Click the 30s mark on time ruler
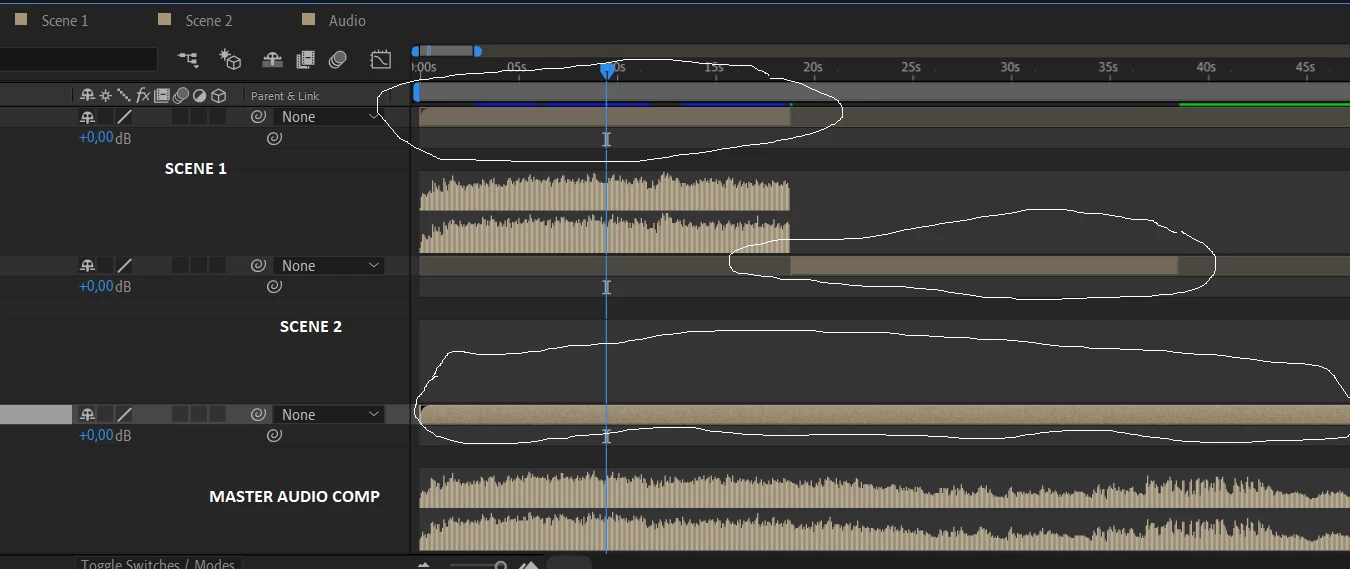The image size is (1350, 569). click(1009, 68)
